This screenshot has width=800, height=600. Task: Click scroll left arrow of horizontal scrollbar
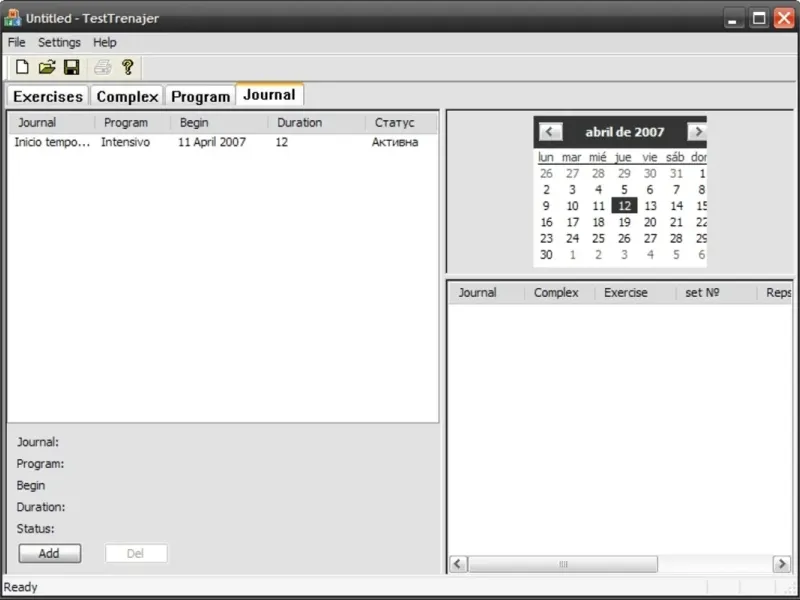click(458, 564)
